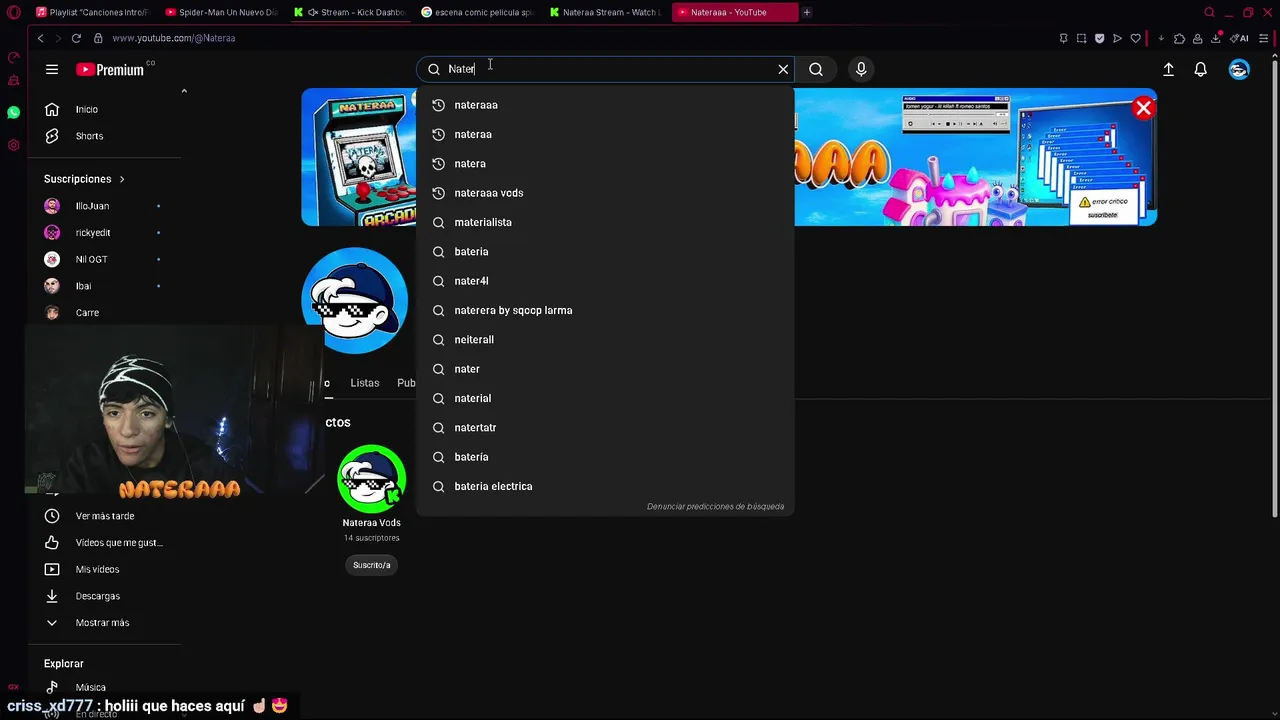This screenshot has width=1280, height=720.
Task: Open Videos que me gustan
Action: pyautogui.click(x=104, y=542)
